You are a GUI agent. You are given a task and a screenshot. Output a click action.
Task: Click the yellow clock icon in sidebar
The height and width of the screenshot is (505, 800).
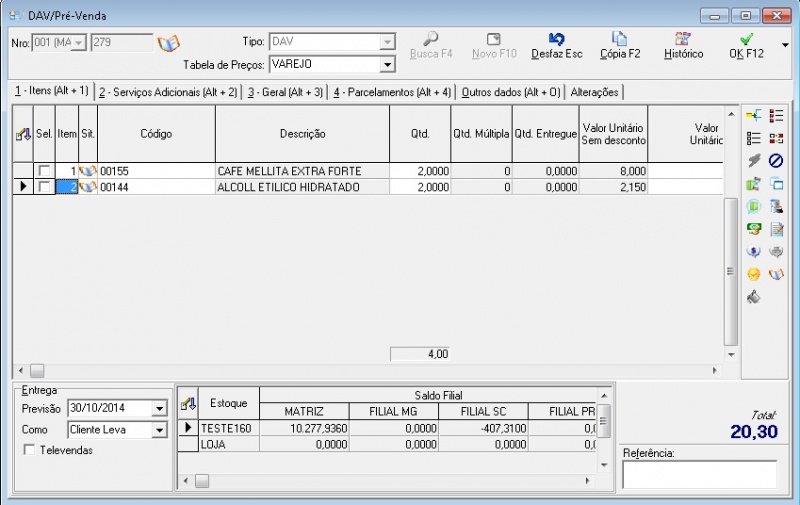point(754,273)
